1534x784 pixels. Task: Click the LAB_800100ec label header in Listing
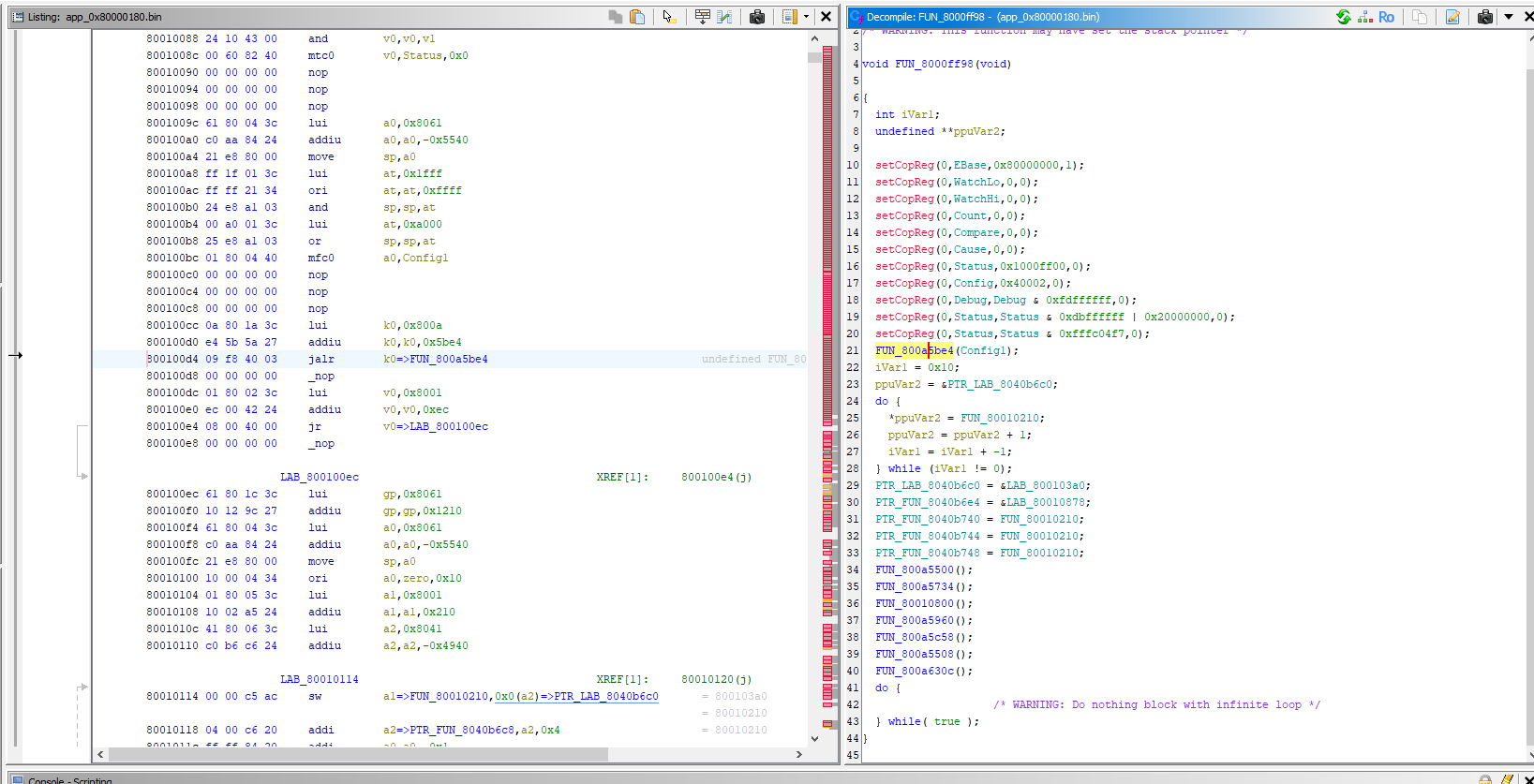(x=320, y=477)
